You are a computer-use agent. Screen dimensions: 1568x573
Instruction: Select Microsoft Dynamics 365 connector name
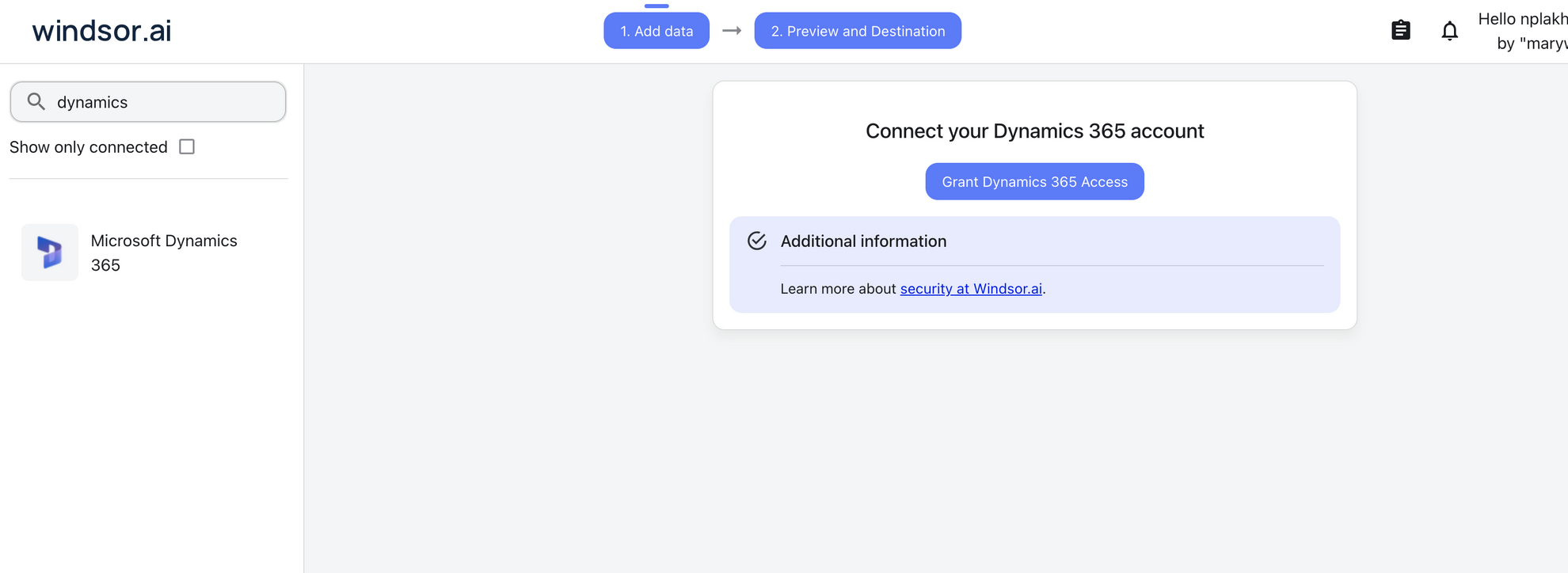164,252
